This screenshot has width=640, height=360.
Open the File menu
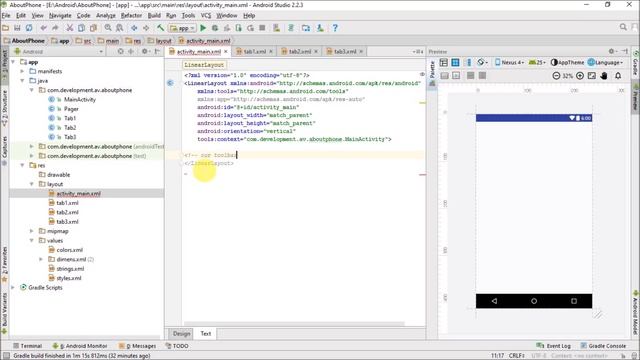6,16
